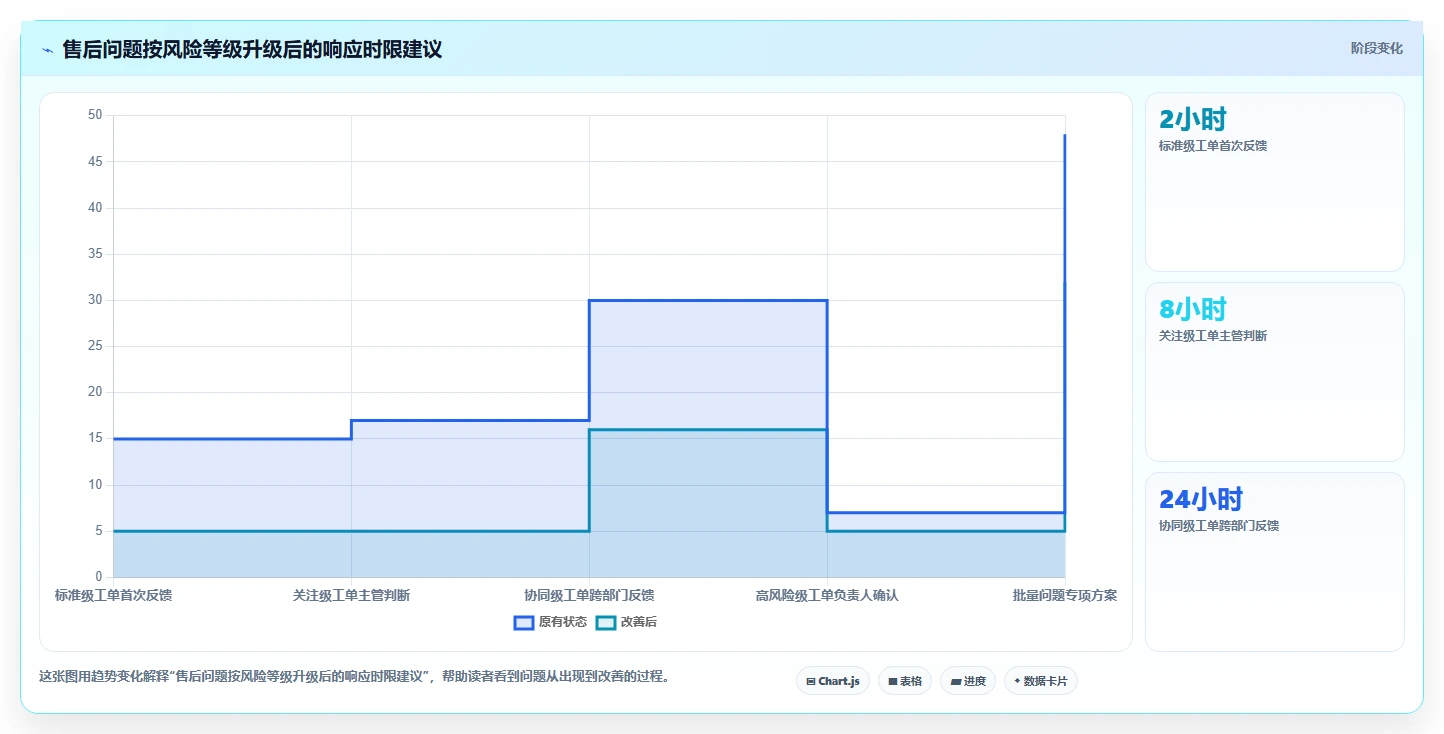Toggle the 改善后 legend swatch
Screen dimensions: 1444x734
pos(605,622)
